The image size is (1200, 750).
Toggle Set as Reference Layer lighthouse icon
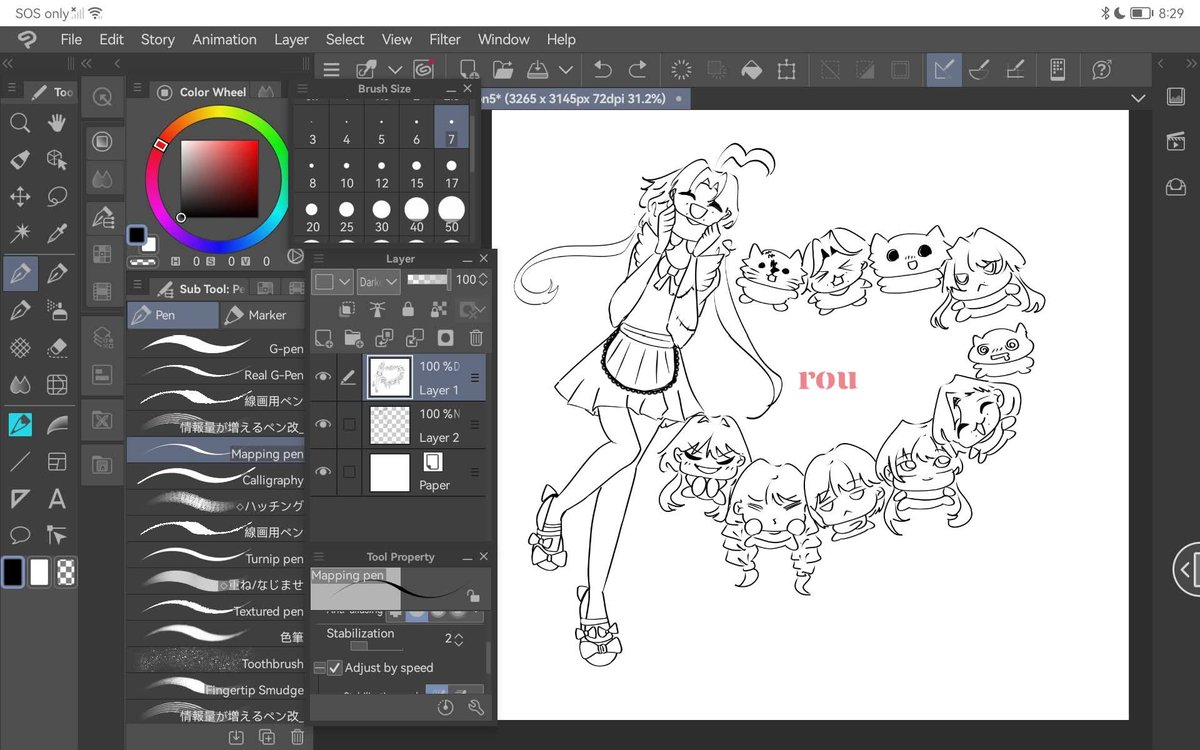coord(377,310)
